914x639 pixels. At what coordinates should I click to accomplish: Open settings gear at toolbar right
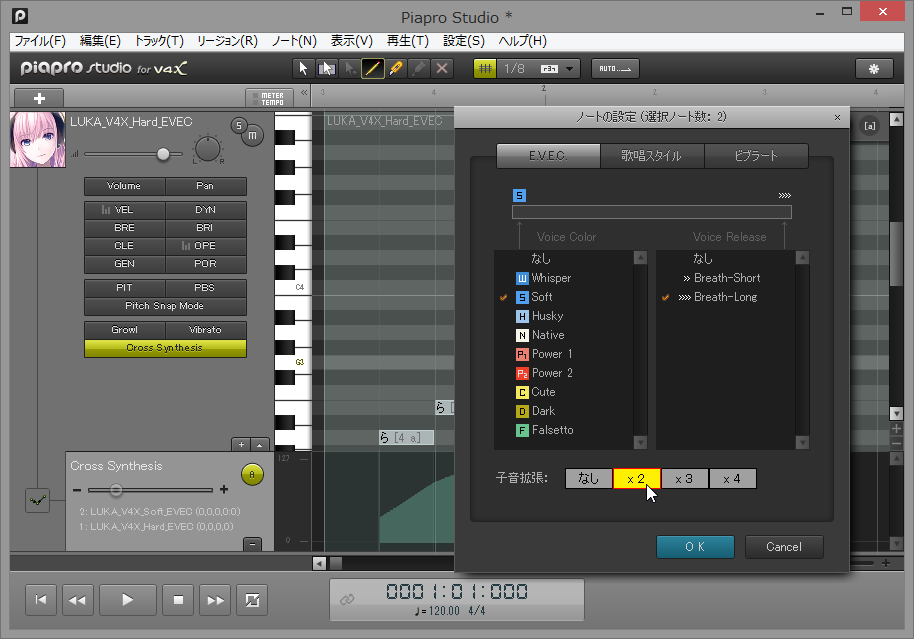pos(874,69)
